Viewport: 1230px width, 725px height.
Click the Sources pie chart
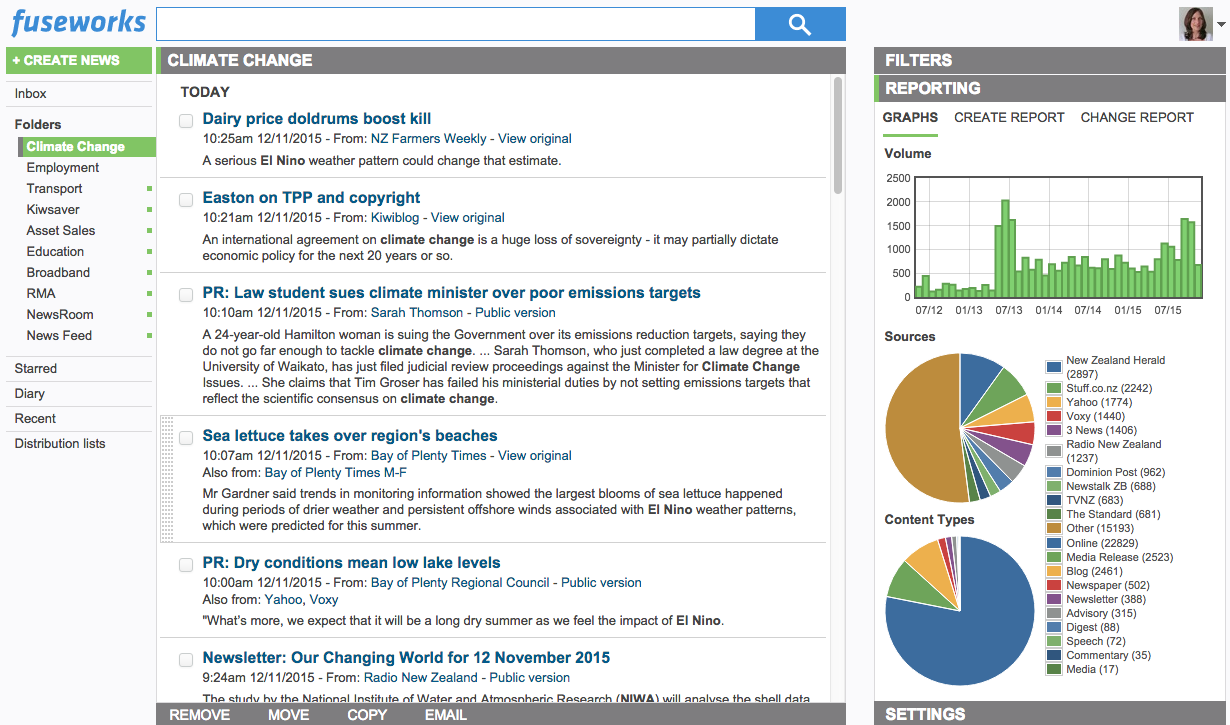click(x=960, y=428)
